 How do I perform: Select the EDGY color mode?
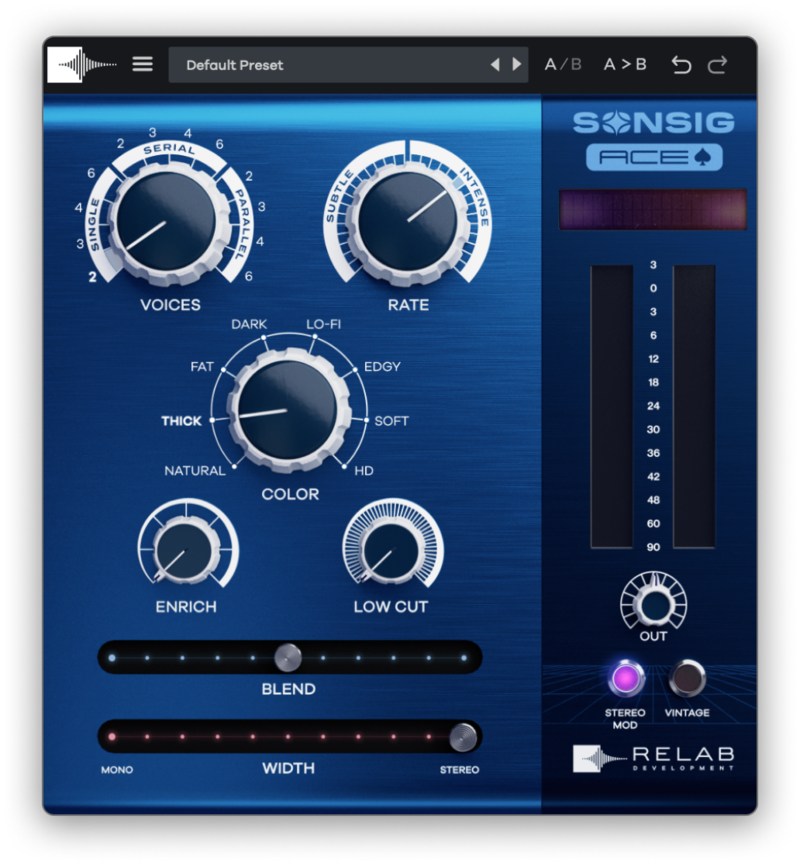pyautogui.click(x=382, y=366)
